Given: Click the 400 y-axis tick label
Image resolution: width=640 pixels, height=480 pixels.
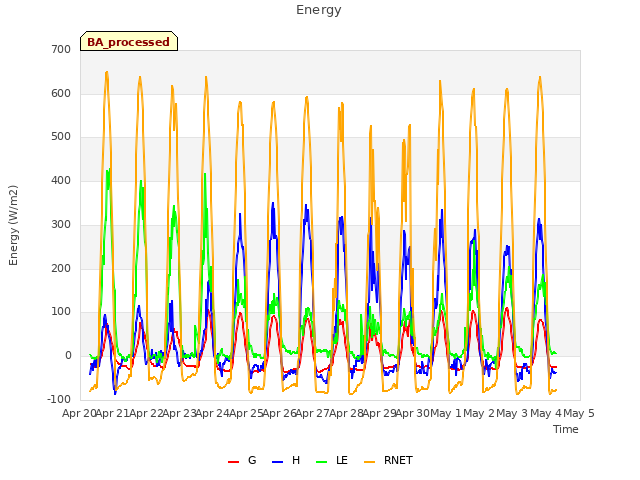Looking at the screenshot, I should click(x=61, y=180).
